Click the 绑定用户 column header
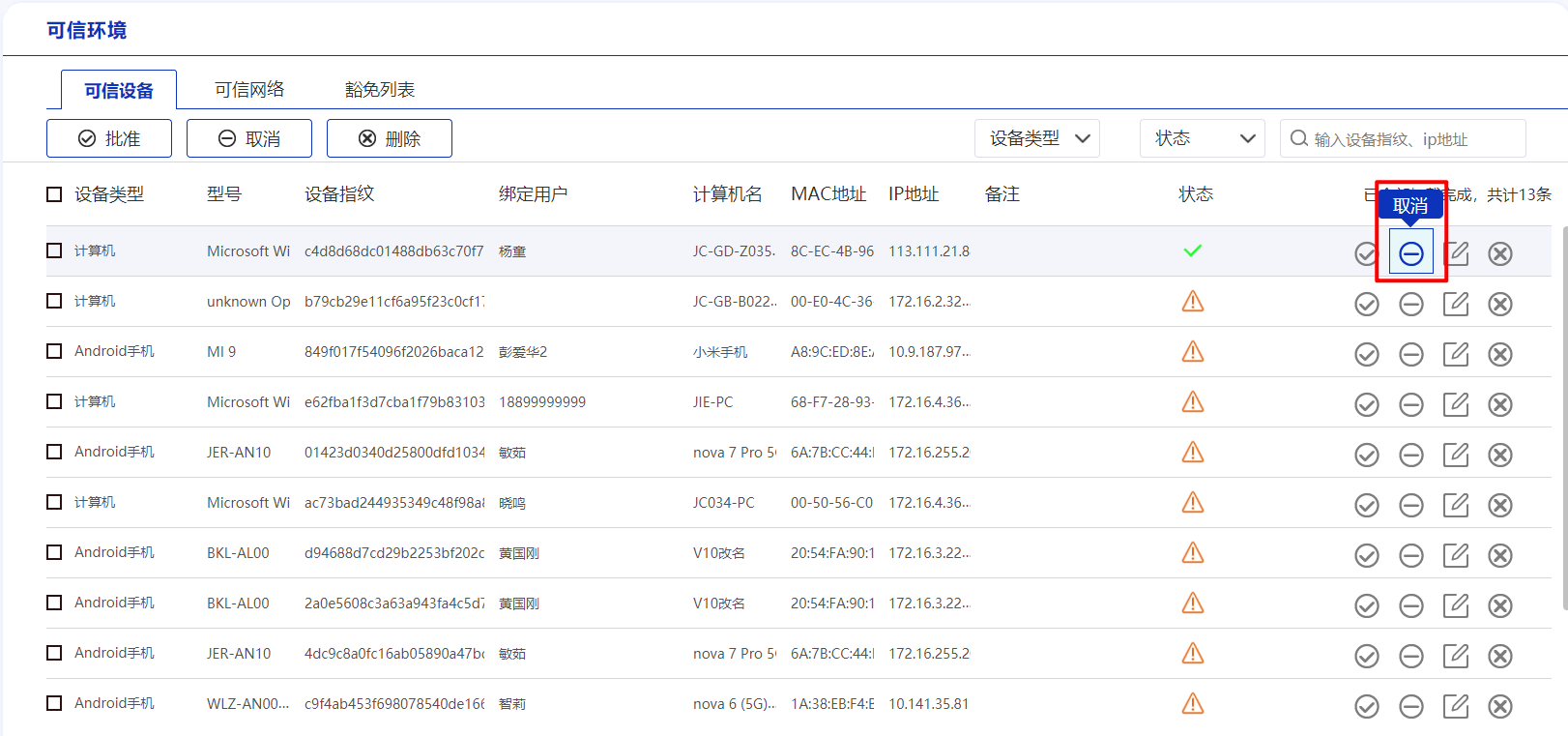1568x736 pixels. (x=534, y=194)
